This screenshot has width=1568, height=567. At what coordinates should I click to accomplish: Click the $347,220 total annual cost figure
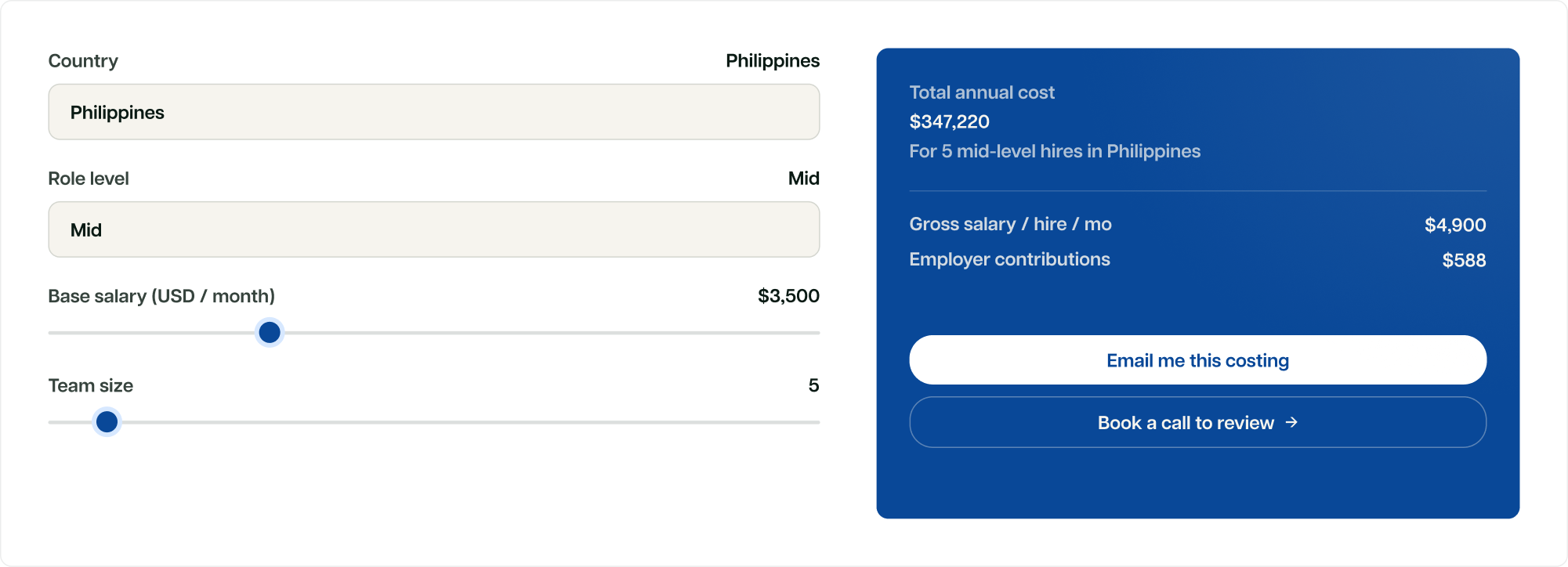pyautogui.click(x=949, y=121)
